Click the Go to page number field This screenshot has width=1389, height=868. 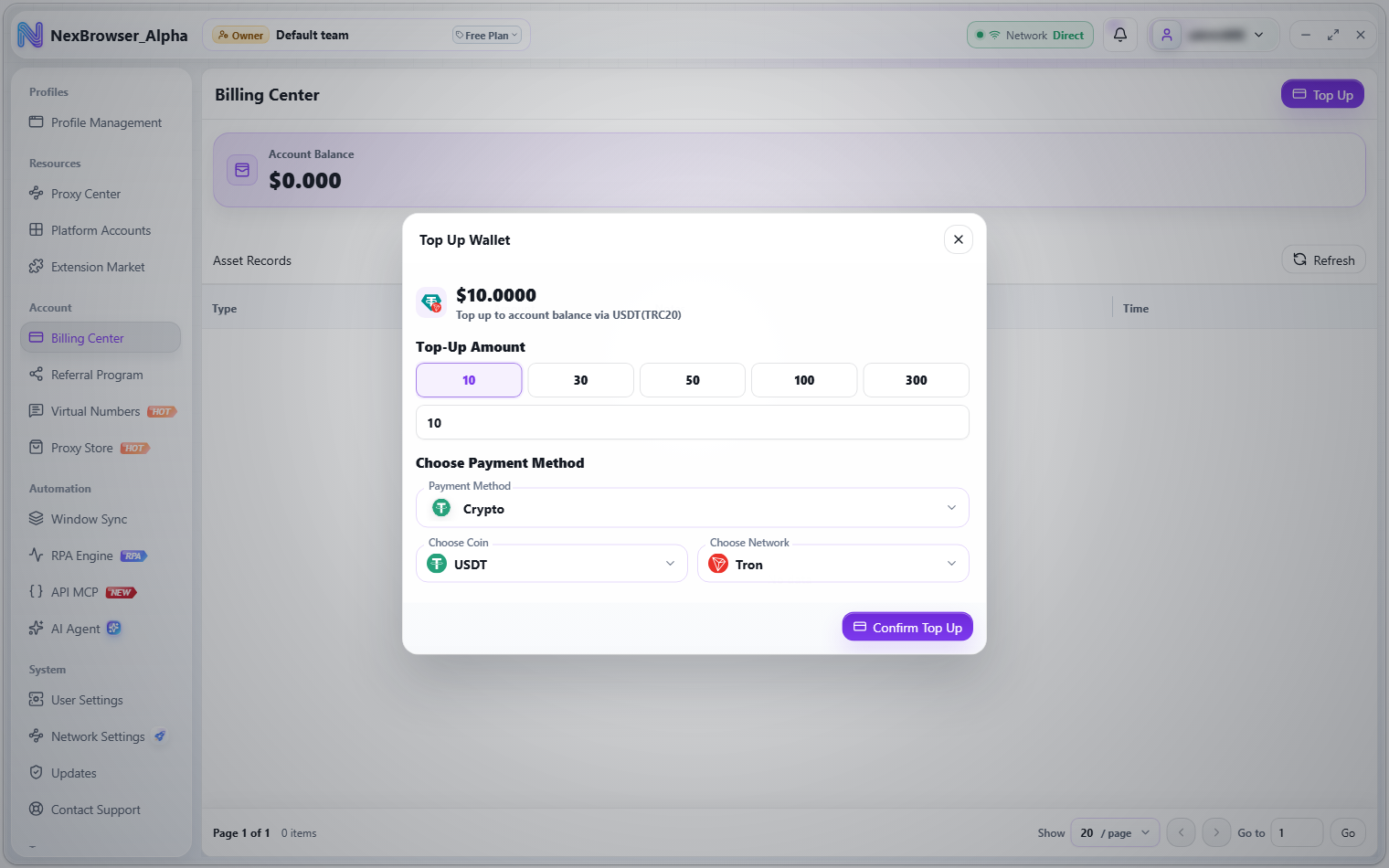pyautogui.click(x=1297, y=833)
